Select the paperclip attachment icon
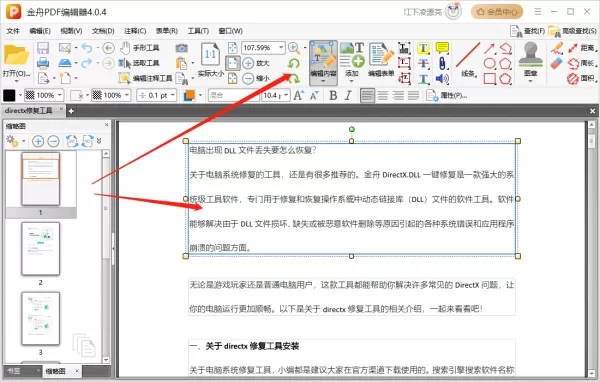The image size is (600, 382). (x=442, y=63)
